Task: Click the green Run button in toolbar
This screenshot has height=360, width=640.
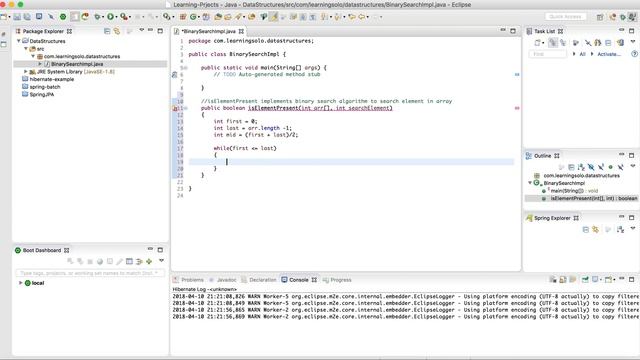Action: (x=110, y=17)
